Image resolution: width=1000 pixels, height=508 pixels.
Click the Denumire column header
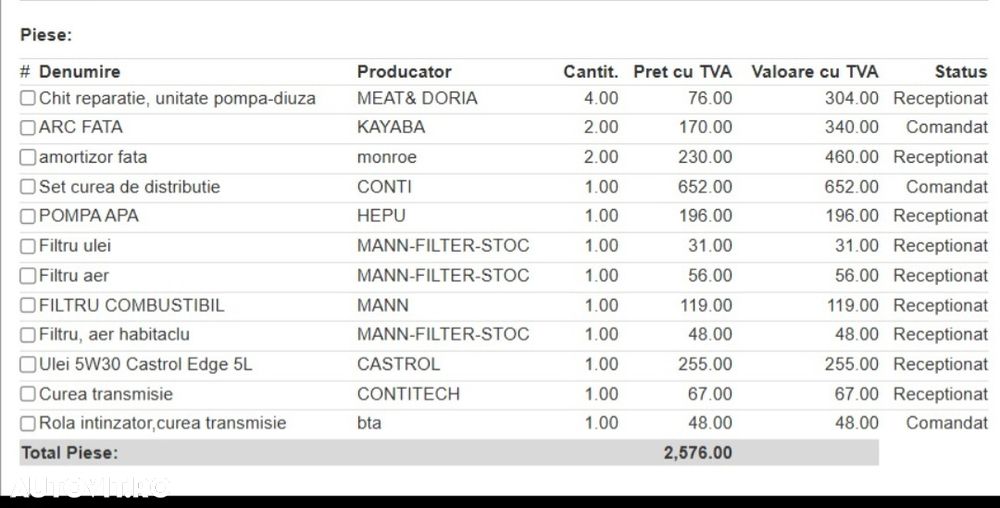coord(79,72)
